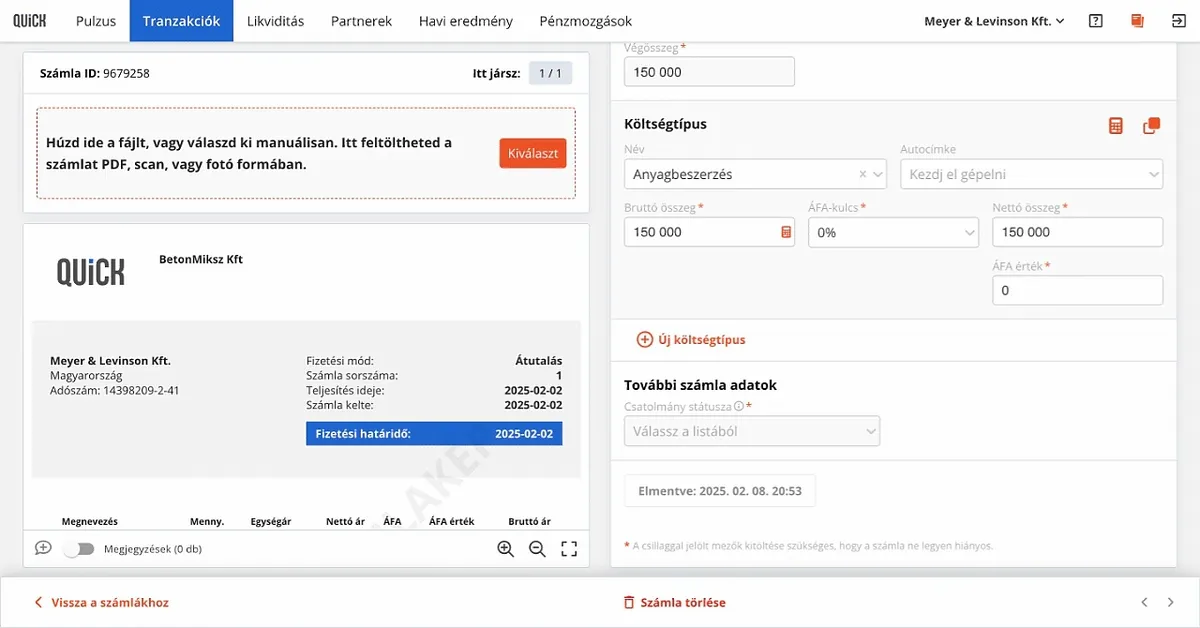
Task: Zoom in on the invoice preview
Action: pos(505,548)
